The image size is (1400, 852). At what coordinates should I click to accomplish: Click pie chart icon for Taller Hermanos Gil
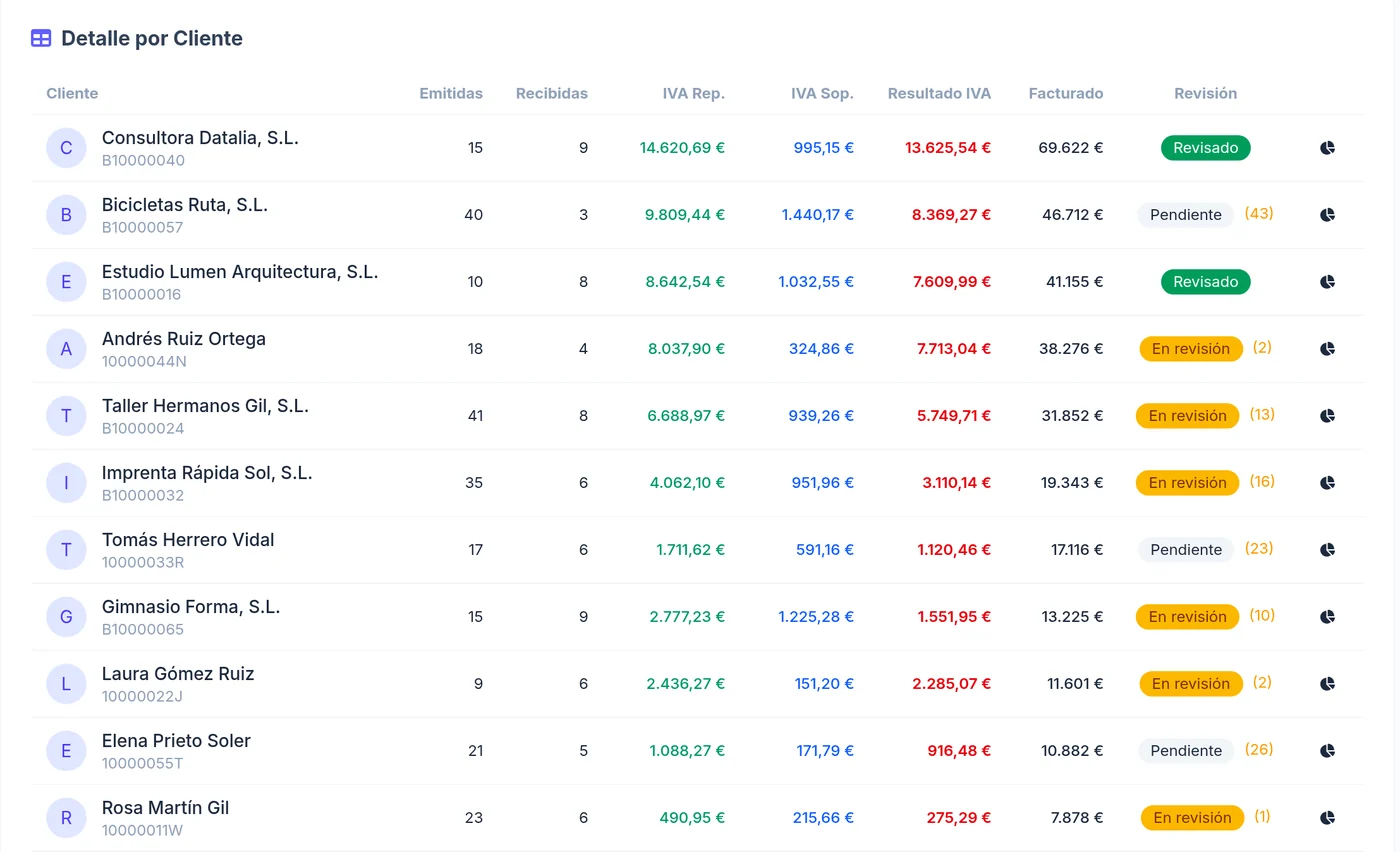click(x=1327, y=416)
